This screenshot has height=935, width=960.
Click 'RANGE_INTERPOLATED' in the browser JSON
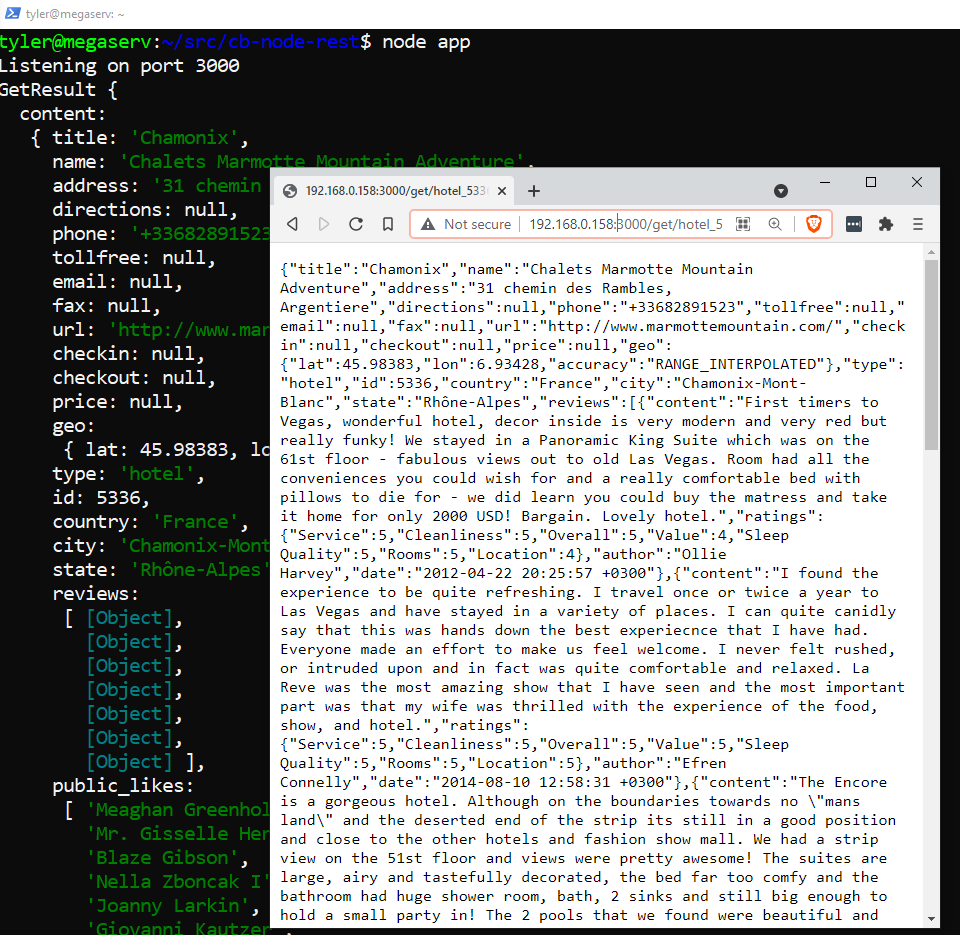click(736, 364)
